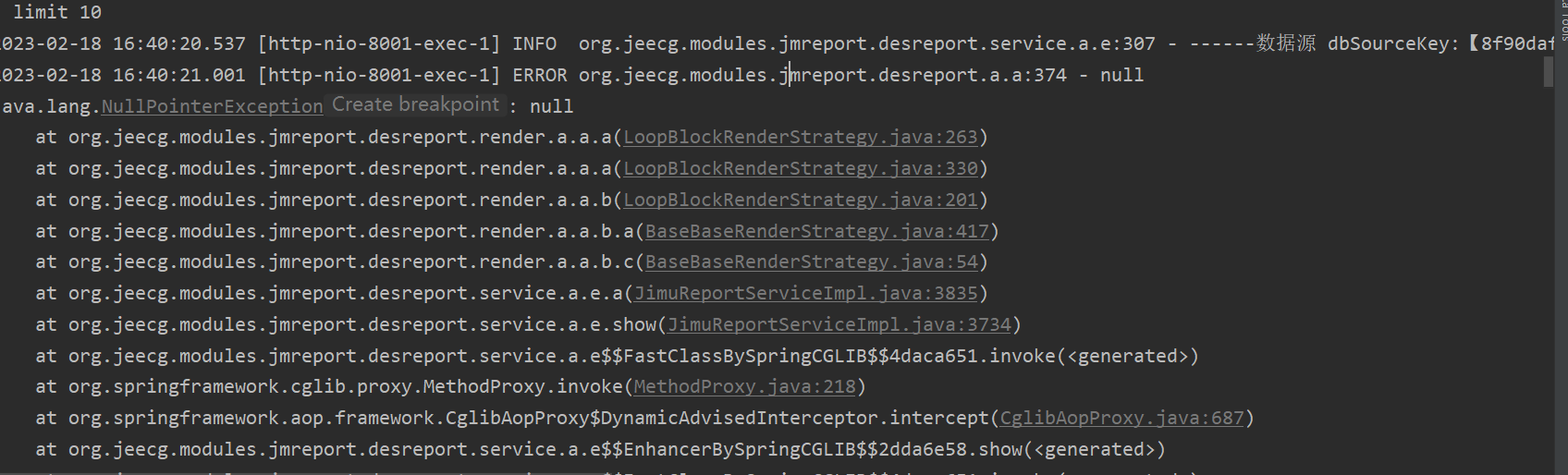
Task: Click the 'desreport.a.a:374' logger text
Action: 973,75
